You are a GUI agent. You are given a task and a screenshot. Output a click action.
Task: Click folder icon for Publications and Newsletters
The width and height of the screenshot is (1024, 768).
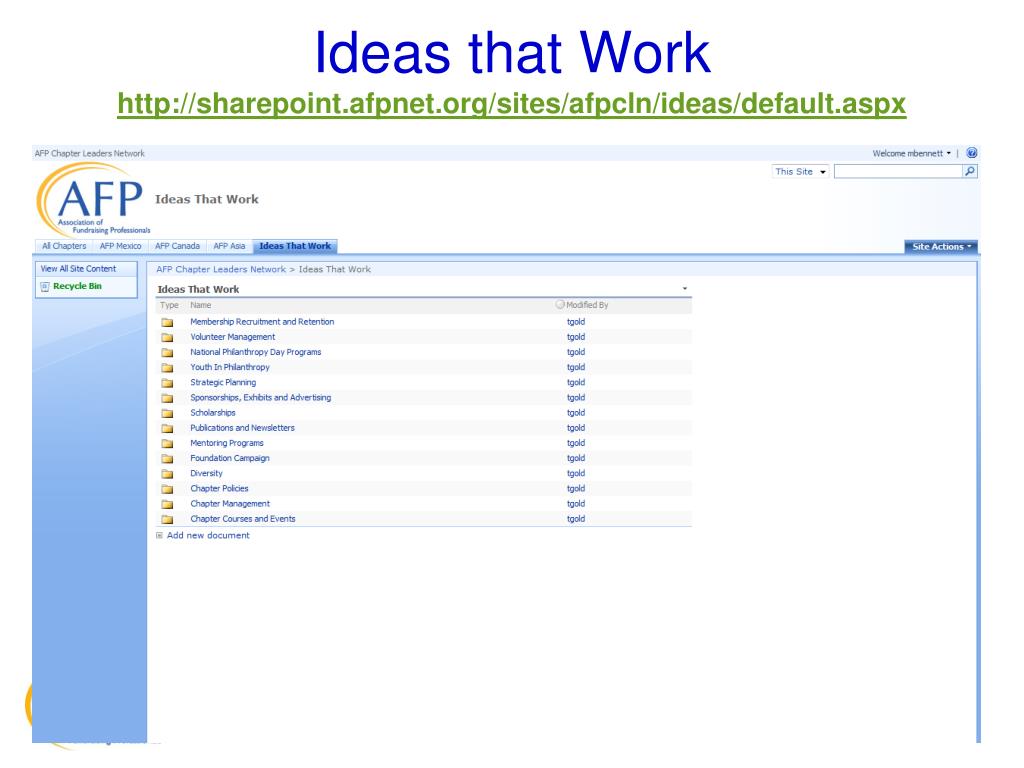pos(168,428)
